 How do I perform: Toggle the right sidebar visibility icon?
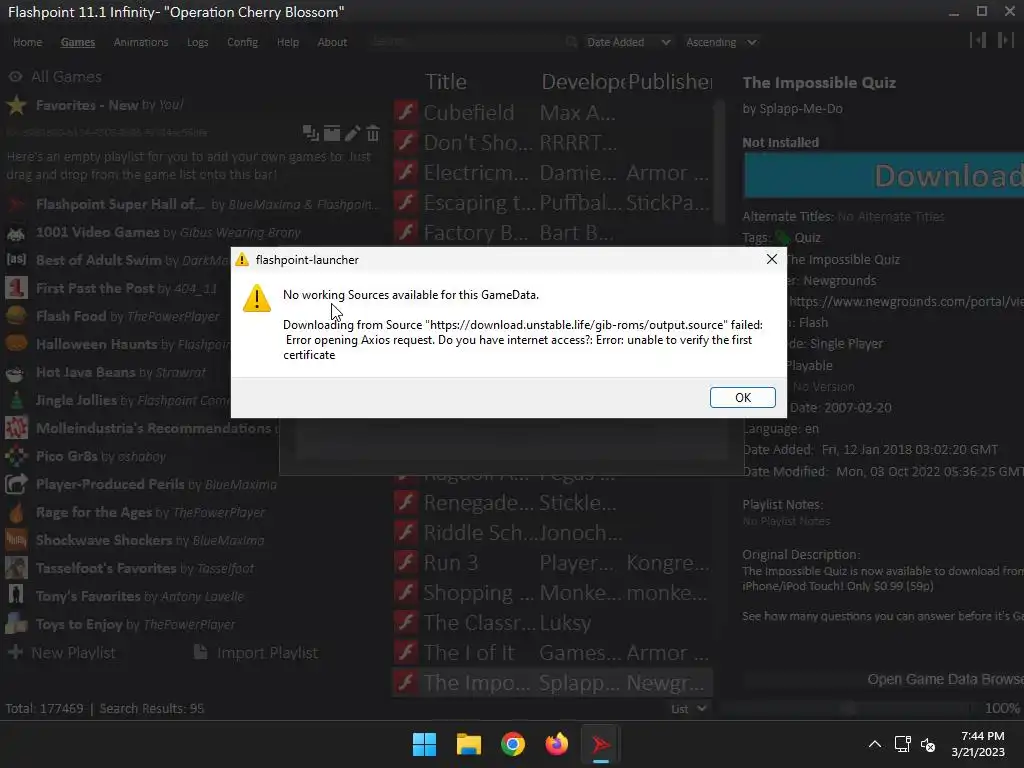(x=1005, y=40)
